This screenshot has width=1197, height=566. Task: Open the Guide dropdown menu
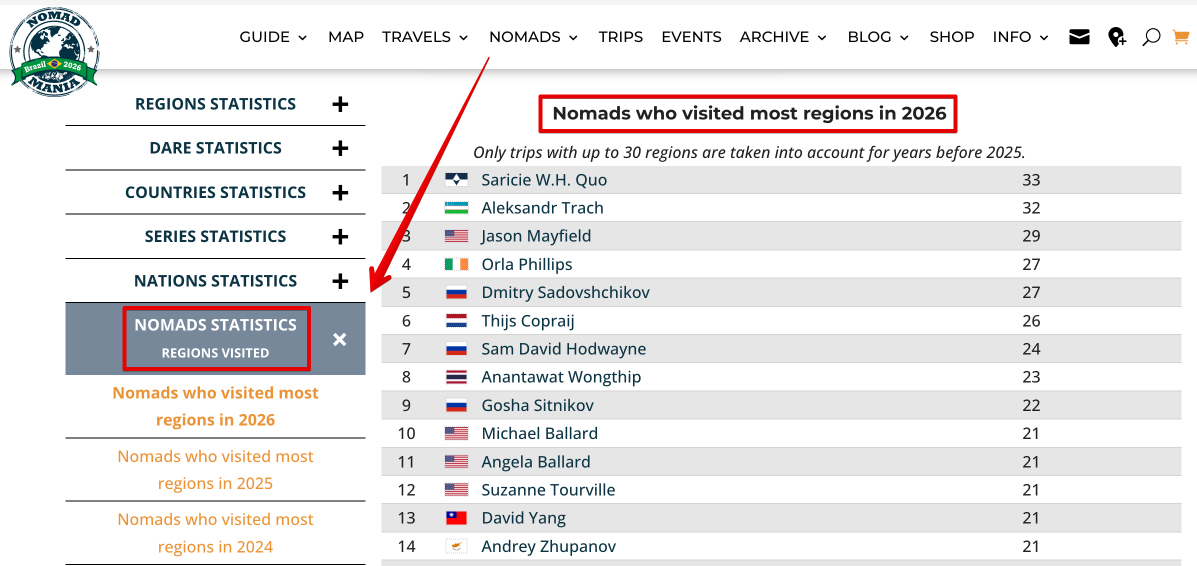[273, 37]
